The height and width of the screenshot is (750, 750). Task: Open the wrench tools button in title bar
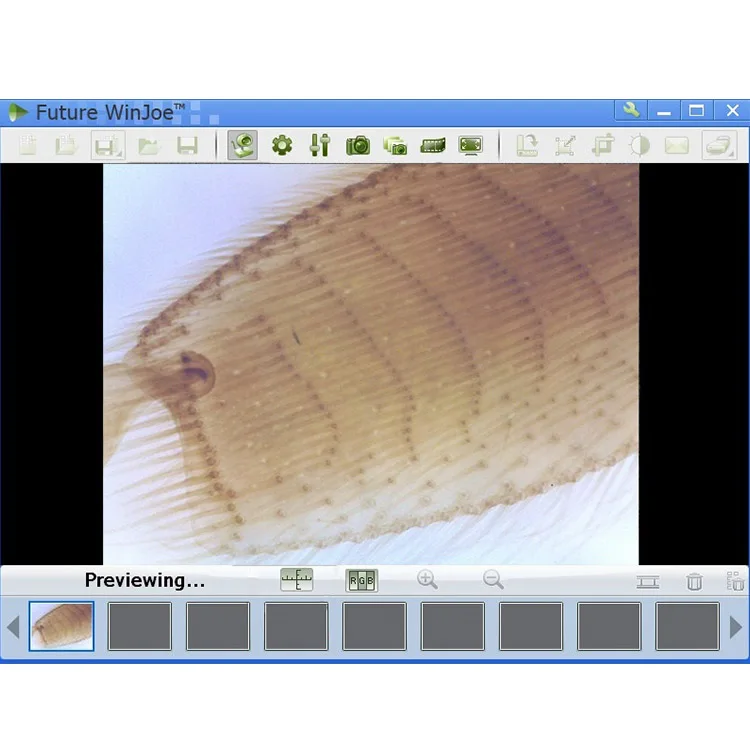point(631,110)
